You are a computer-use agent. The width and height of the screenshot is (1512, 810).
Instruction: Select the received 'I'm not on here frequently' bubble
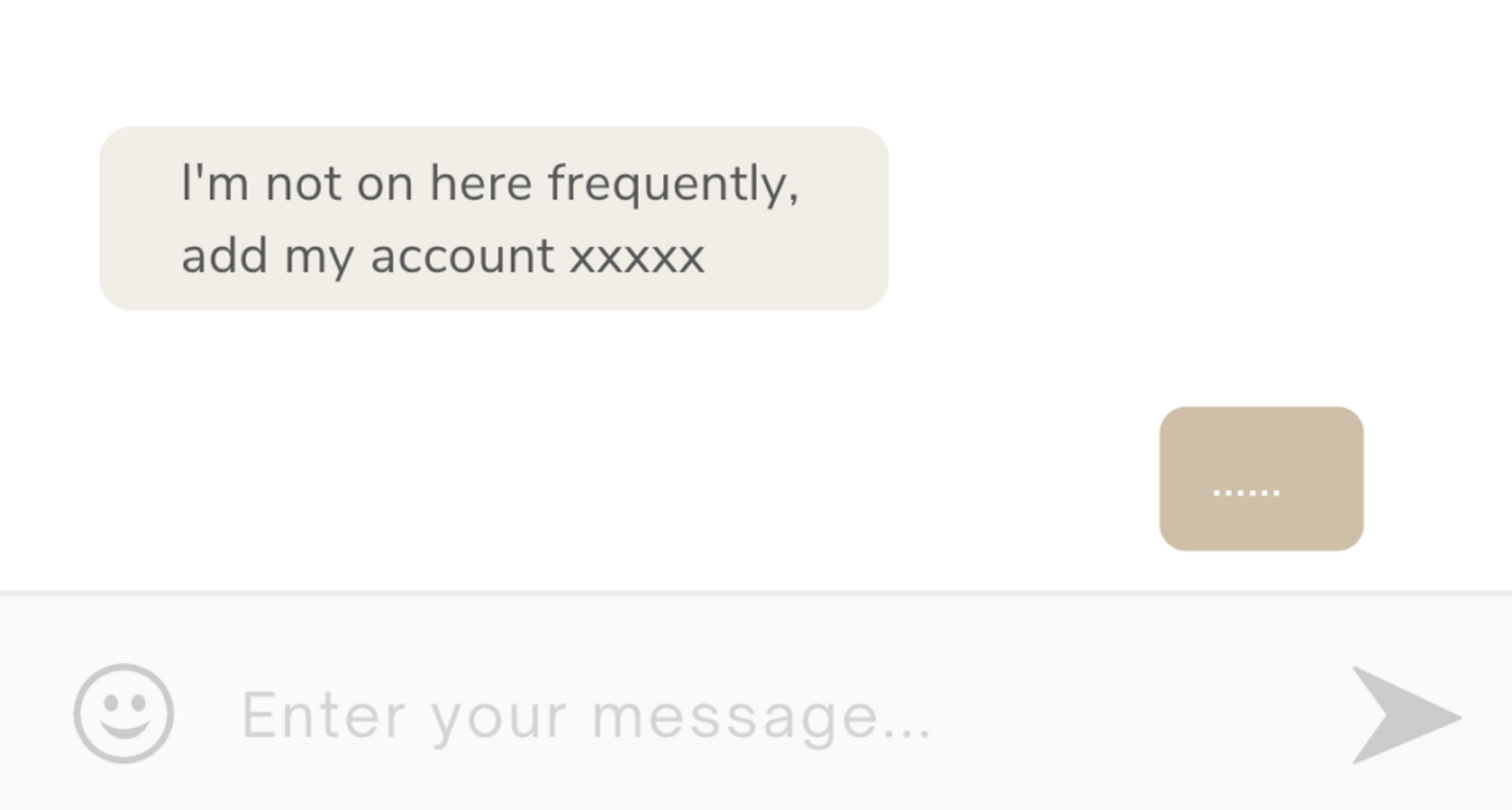pyautogui.click(x=494, y=218)
